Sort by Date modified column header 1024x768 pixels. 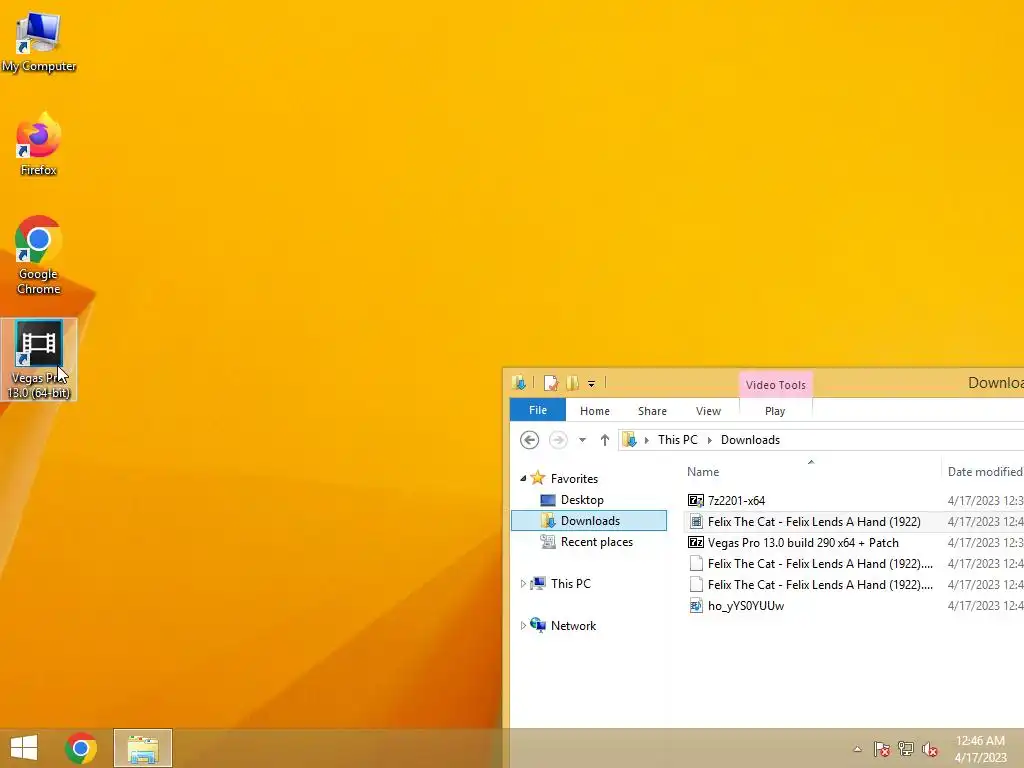coord(984,472)
